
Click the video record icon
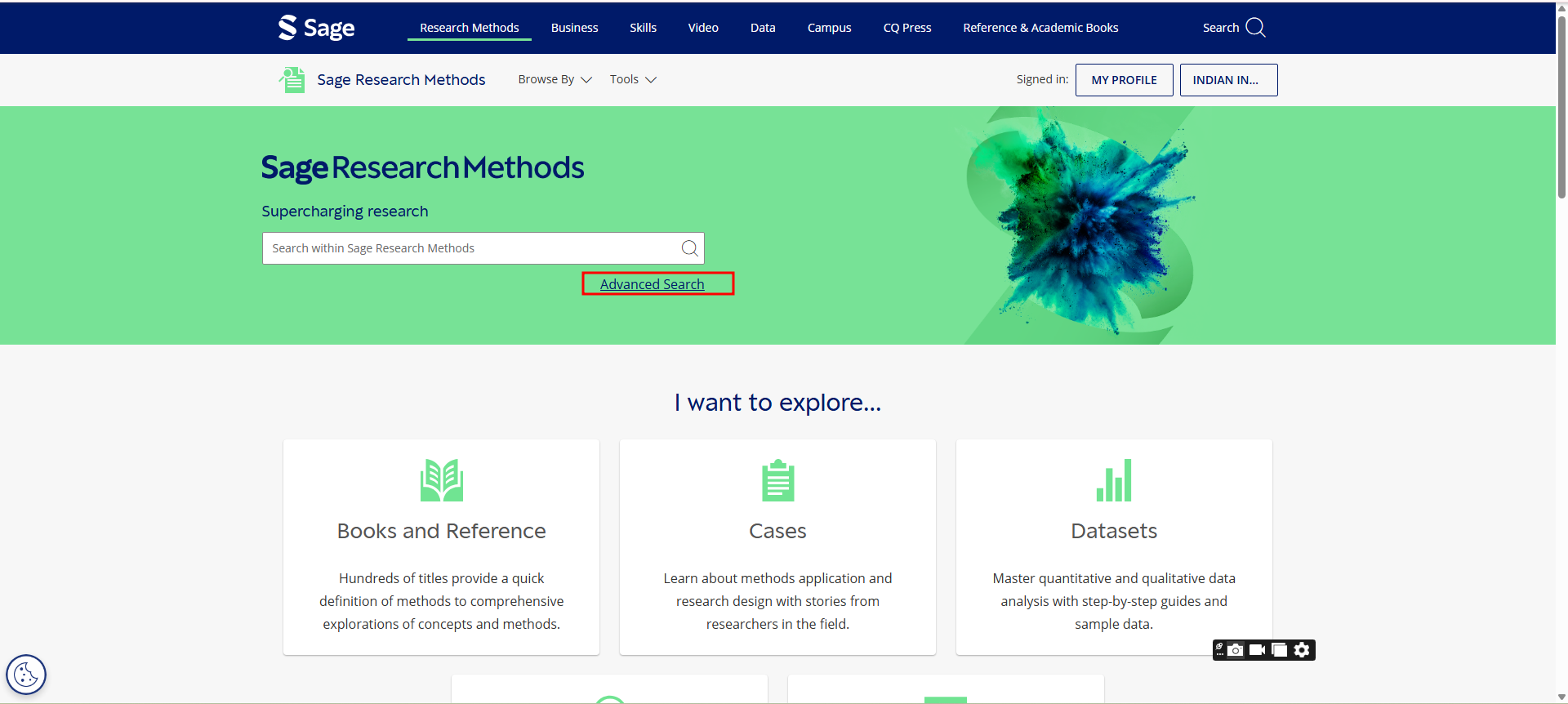tap(1257, 650)
